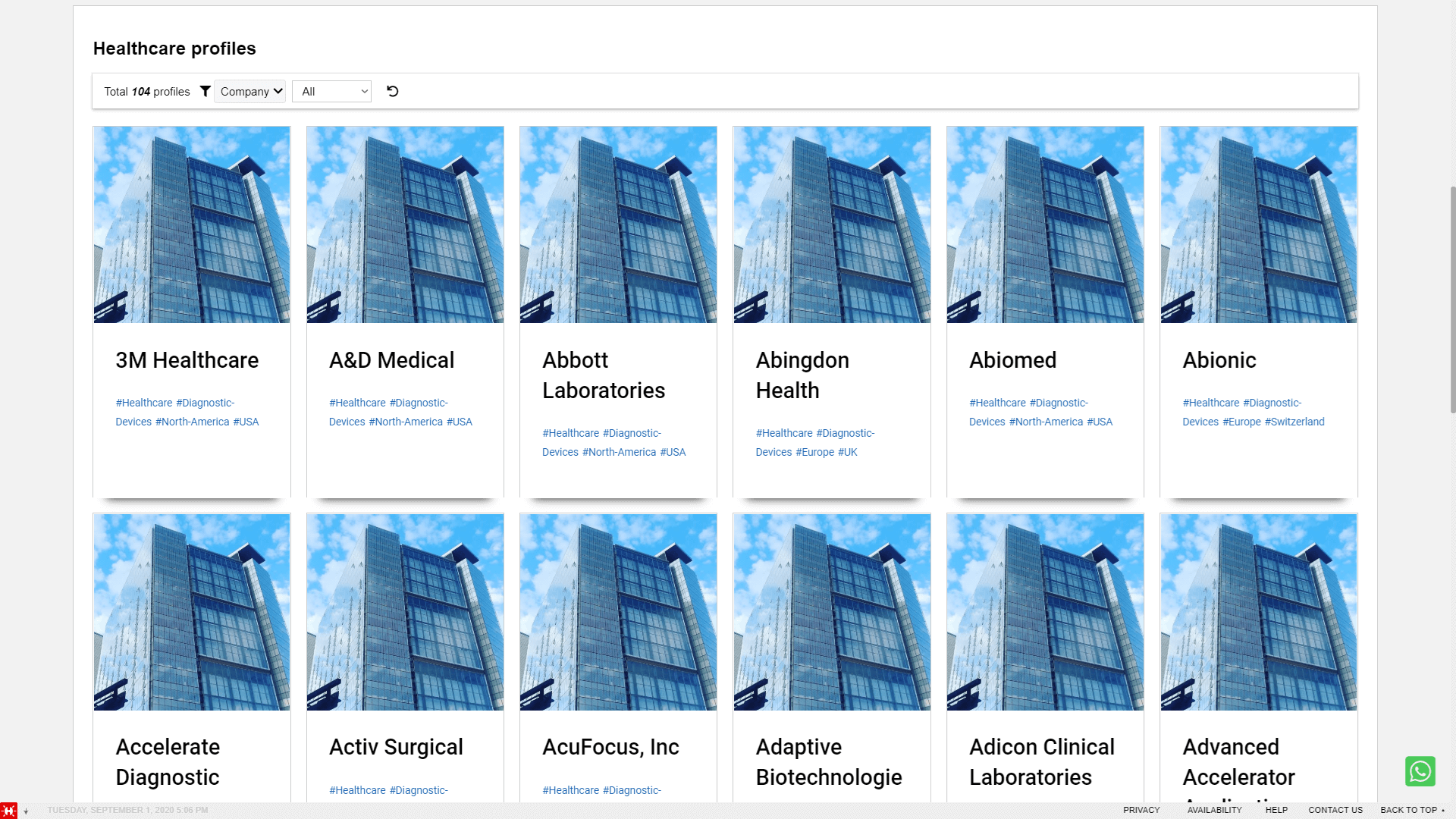Image resolution: width=1456 pixels, height=819 pixels.
Task: Click #North-America tag under Abbott Laboratories
Action: [619, 452]
